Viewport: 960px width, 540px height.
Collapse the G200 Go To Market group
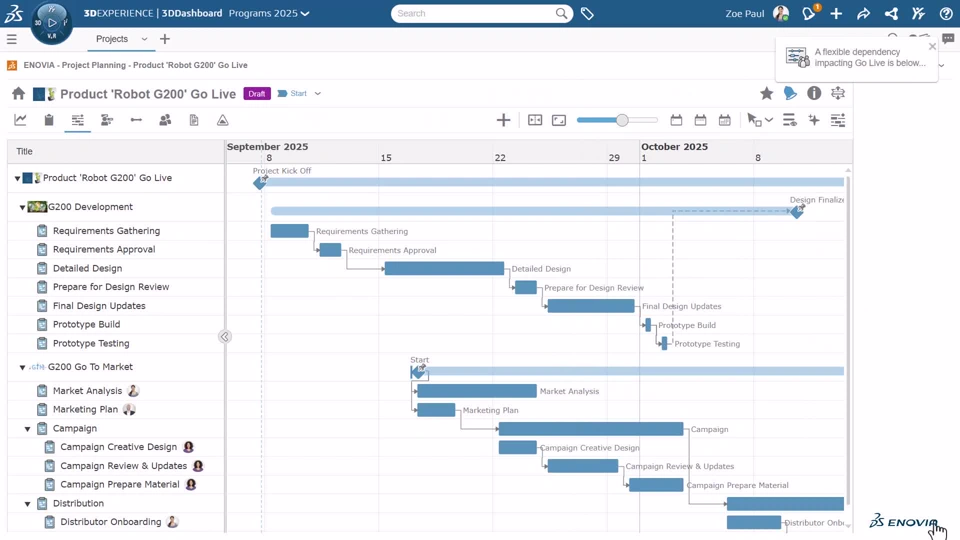coord(23,367)
